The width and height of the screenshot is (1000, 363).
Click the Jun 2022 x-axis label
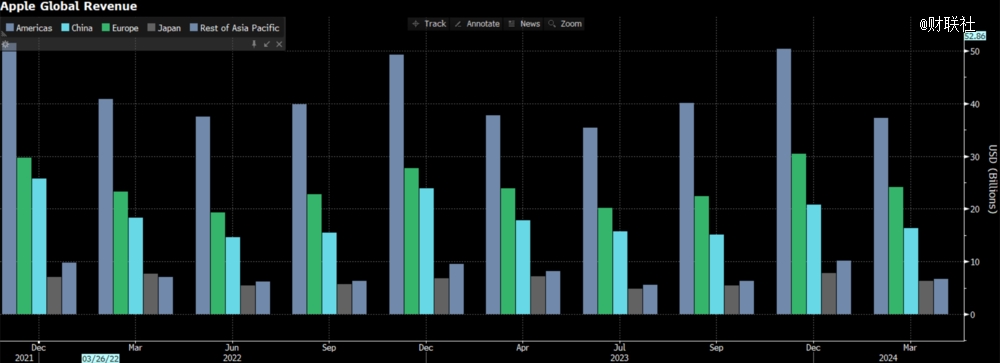coord(233,348)
